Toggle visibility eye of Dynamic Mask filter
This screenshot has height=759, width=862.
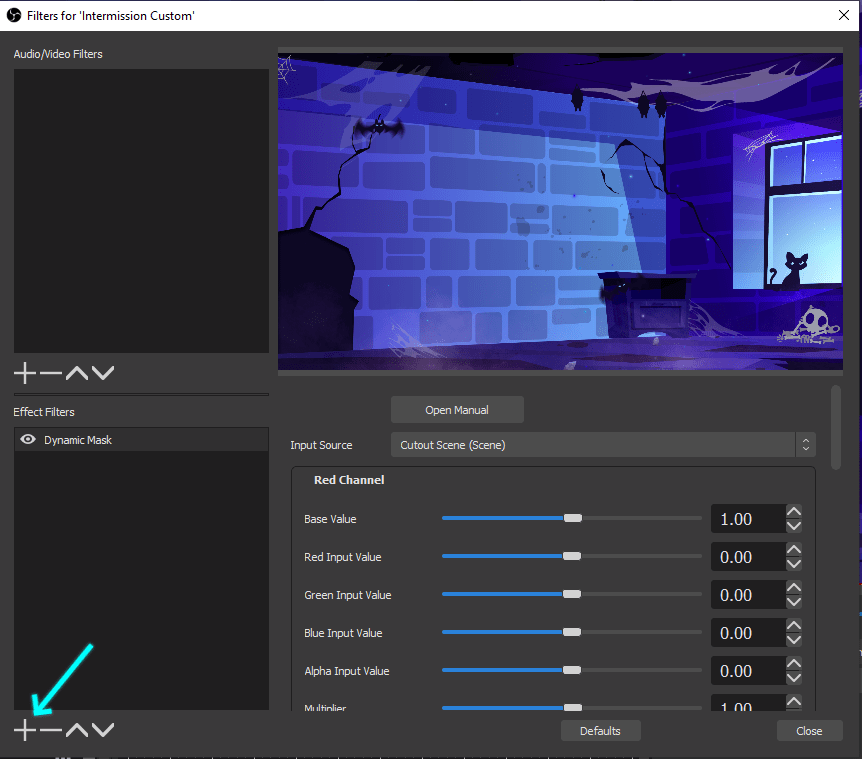27,440
